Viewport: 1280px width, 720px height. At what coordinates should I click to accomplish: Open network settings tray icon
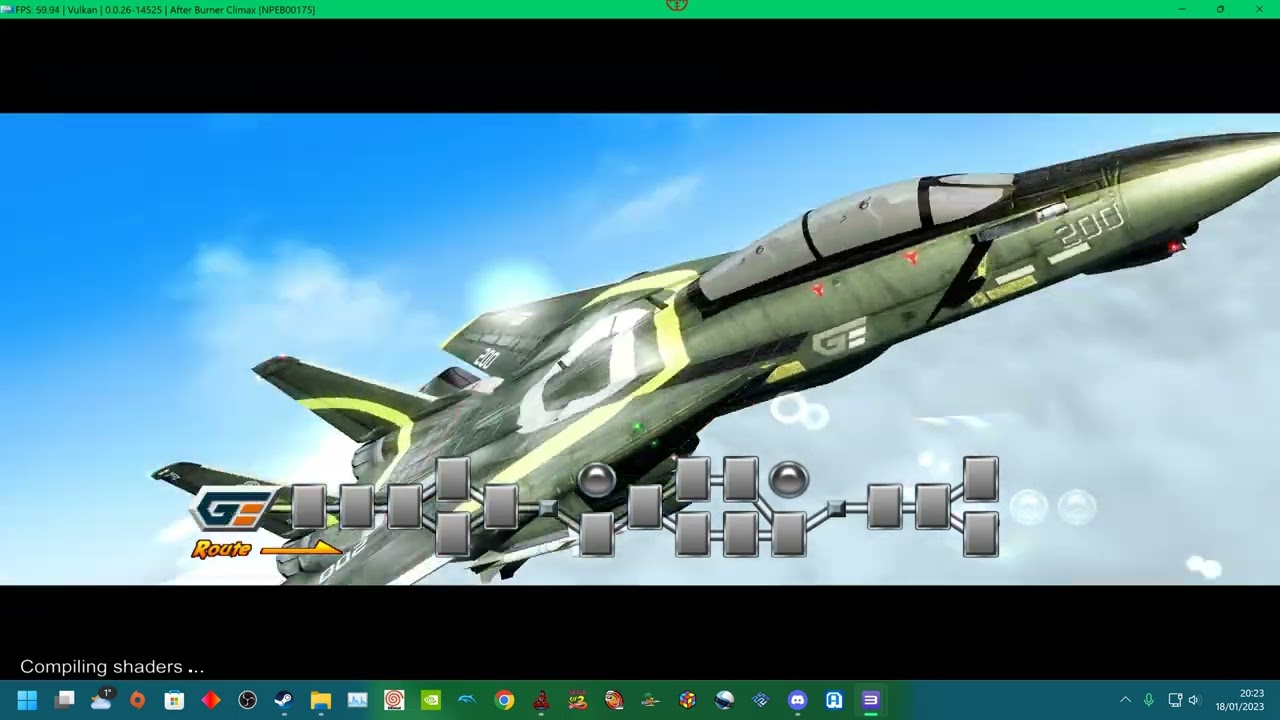point(1175,700)
